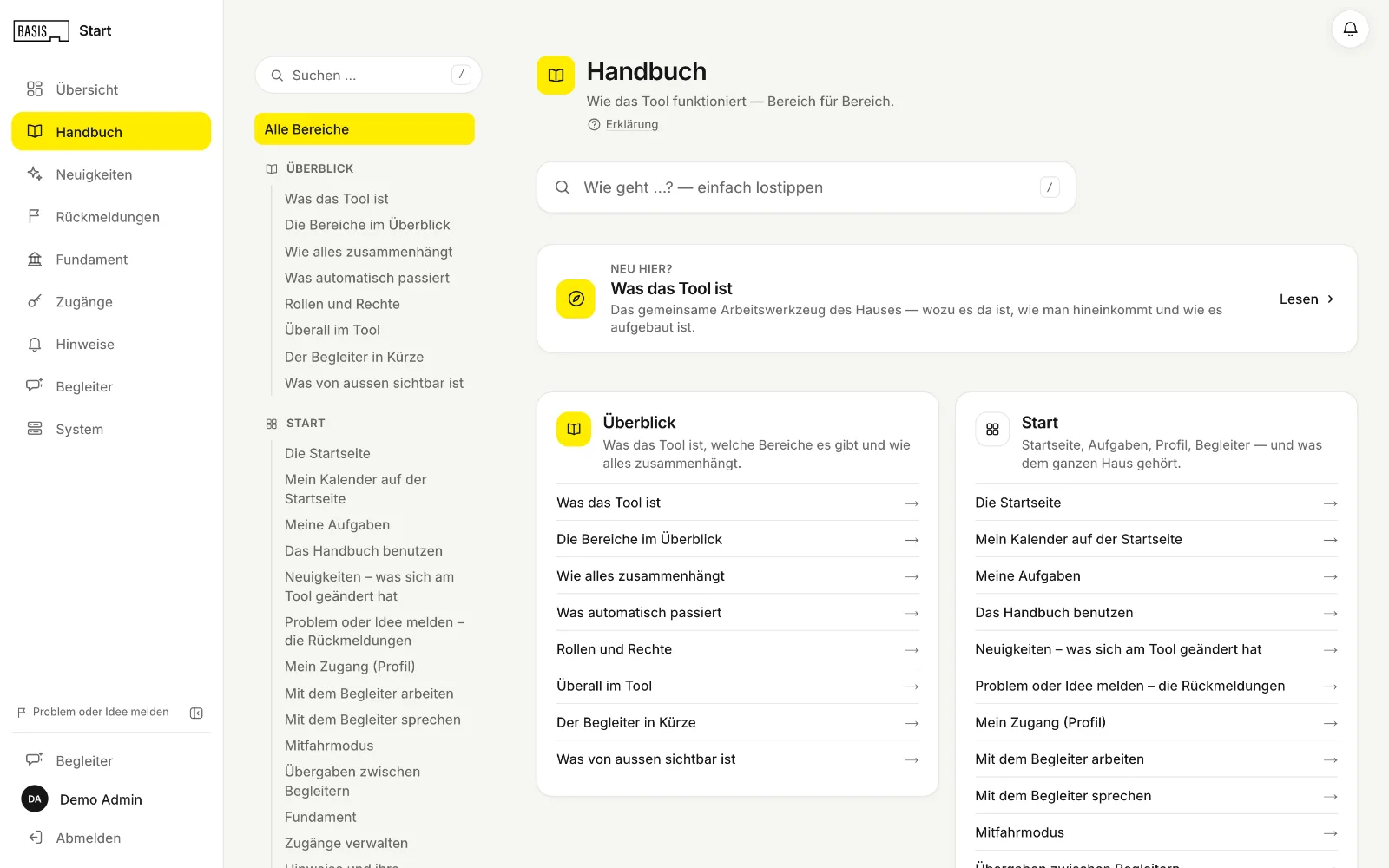Open Zugänge key icon in sidebar
The width and height of the screenshot is (1389, 868).
point(35,301)
